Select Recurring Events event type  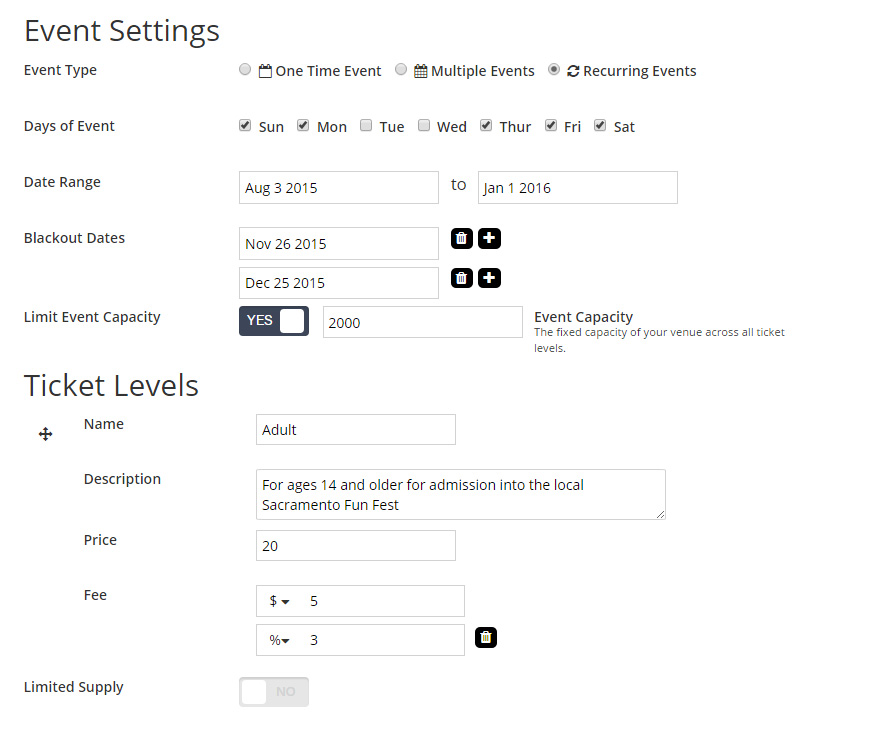554,70
